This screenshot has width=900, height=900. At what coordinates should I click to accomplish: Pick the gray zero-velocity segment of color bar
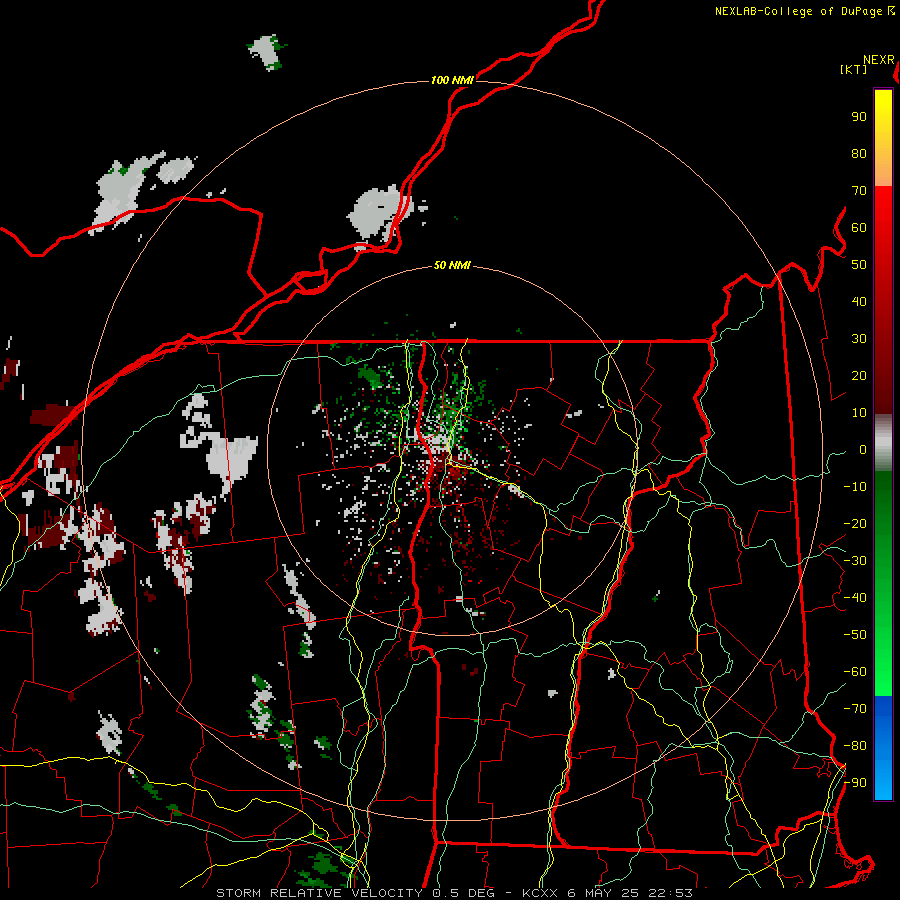tap(883, 442)
